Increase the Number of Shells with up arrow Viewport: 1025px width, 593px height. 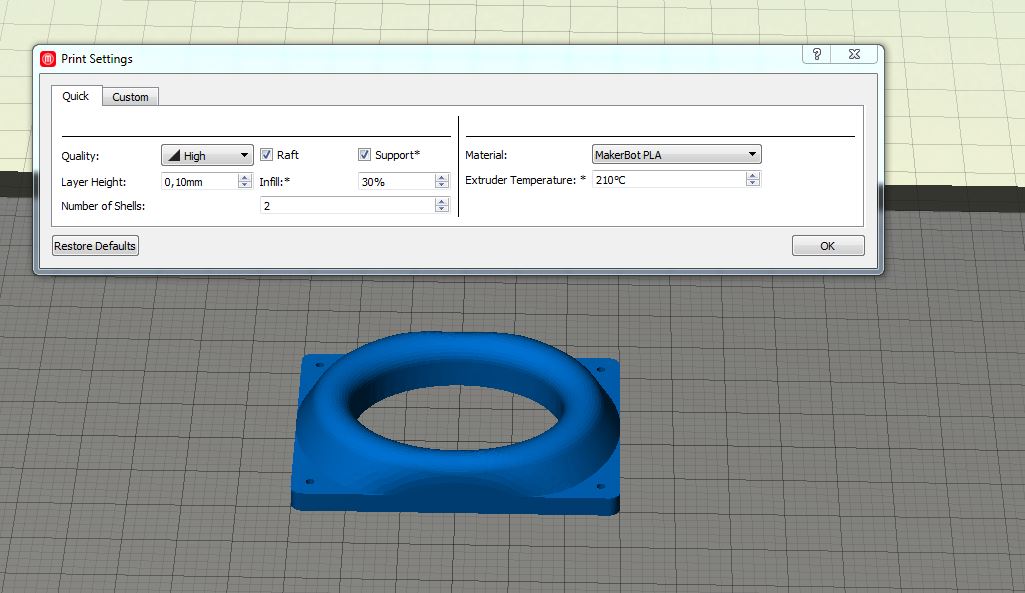[x=442, y=201]
